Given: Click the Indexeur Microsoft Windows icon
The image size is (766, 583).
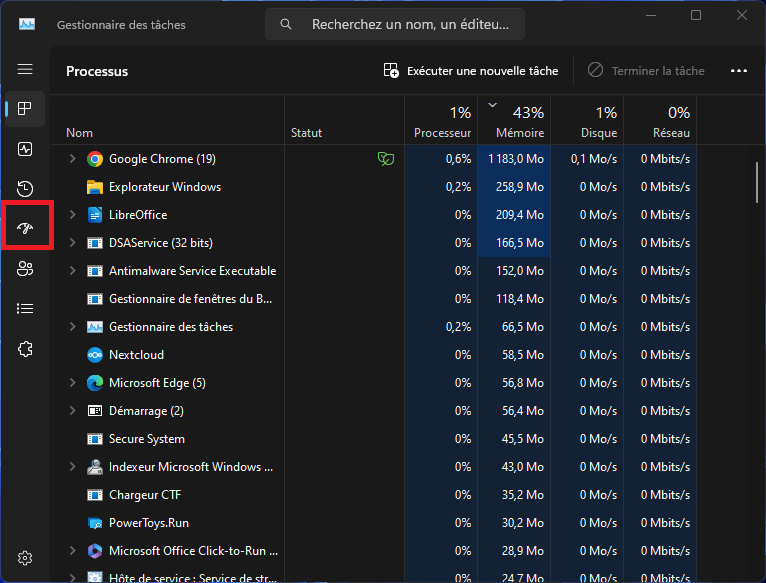Looking at the screenshot, I should point(95,467).
